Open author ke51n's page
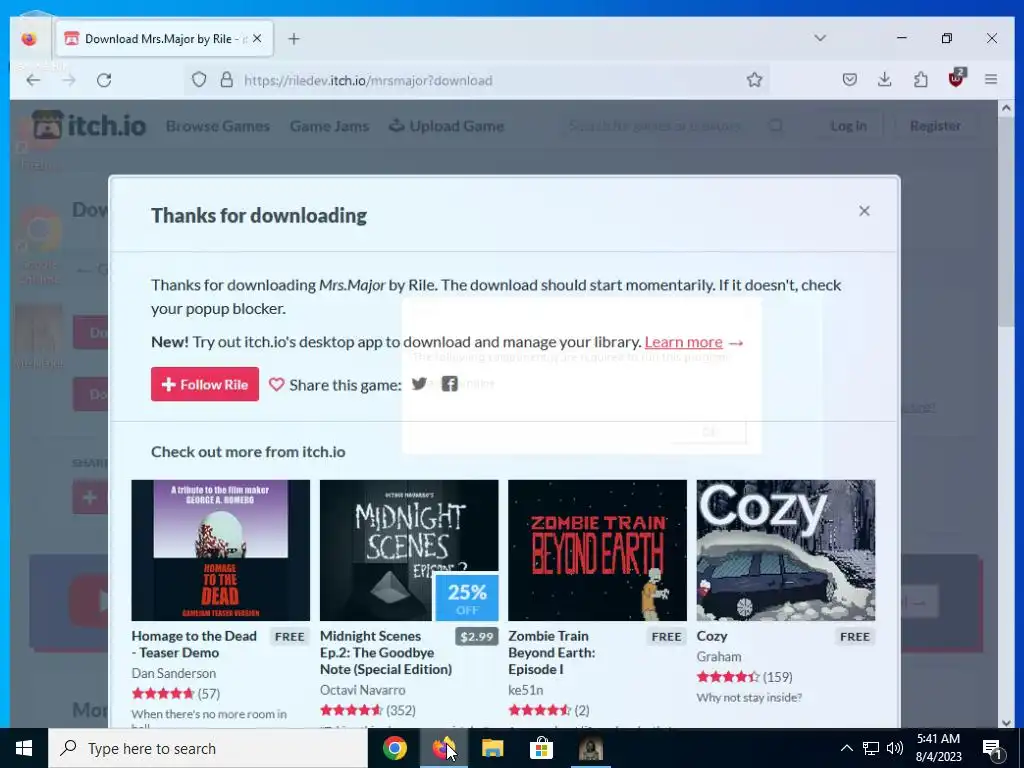 click(526, 690)
